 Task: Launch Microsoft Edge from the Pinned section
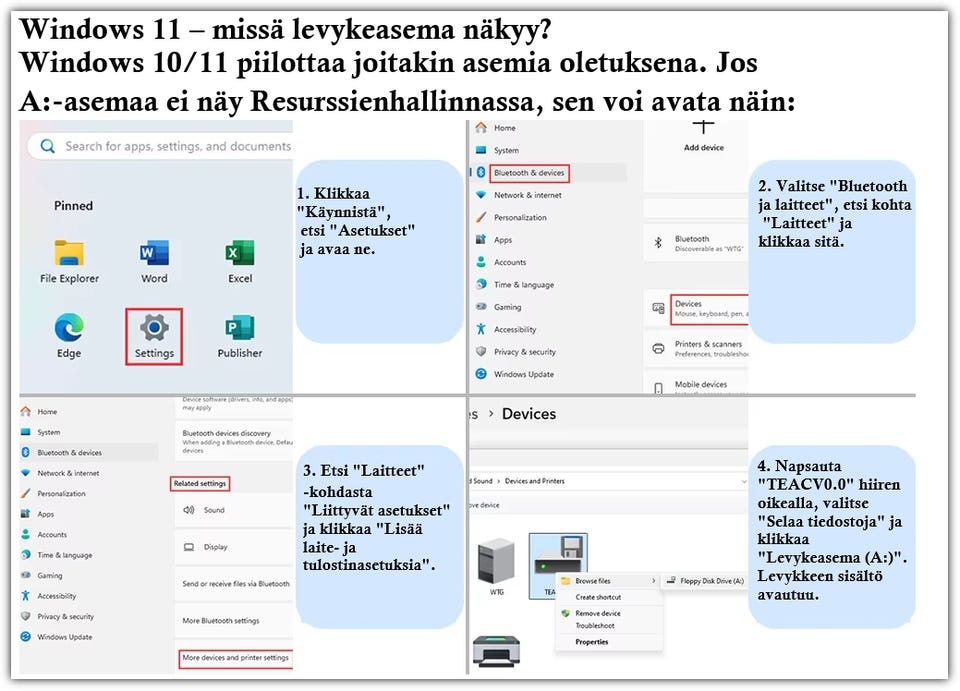(x=69, y=327)
